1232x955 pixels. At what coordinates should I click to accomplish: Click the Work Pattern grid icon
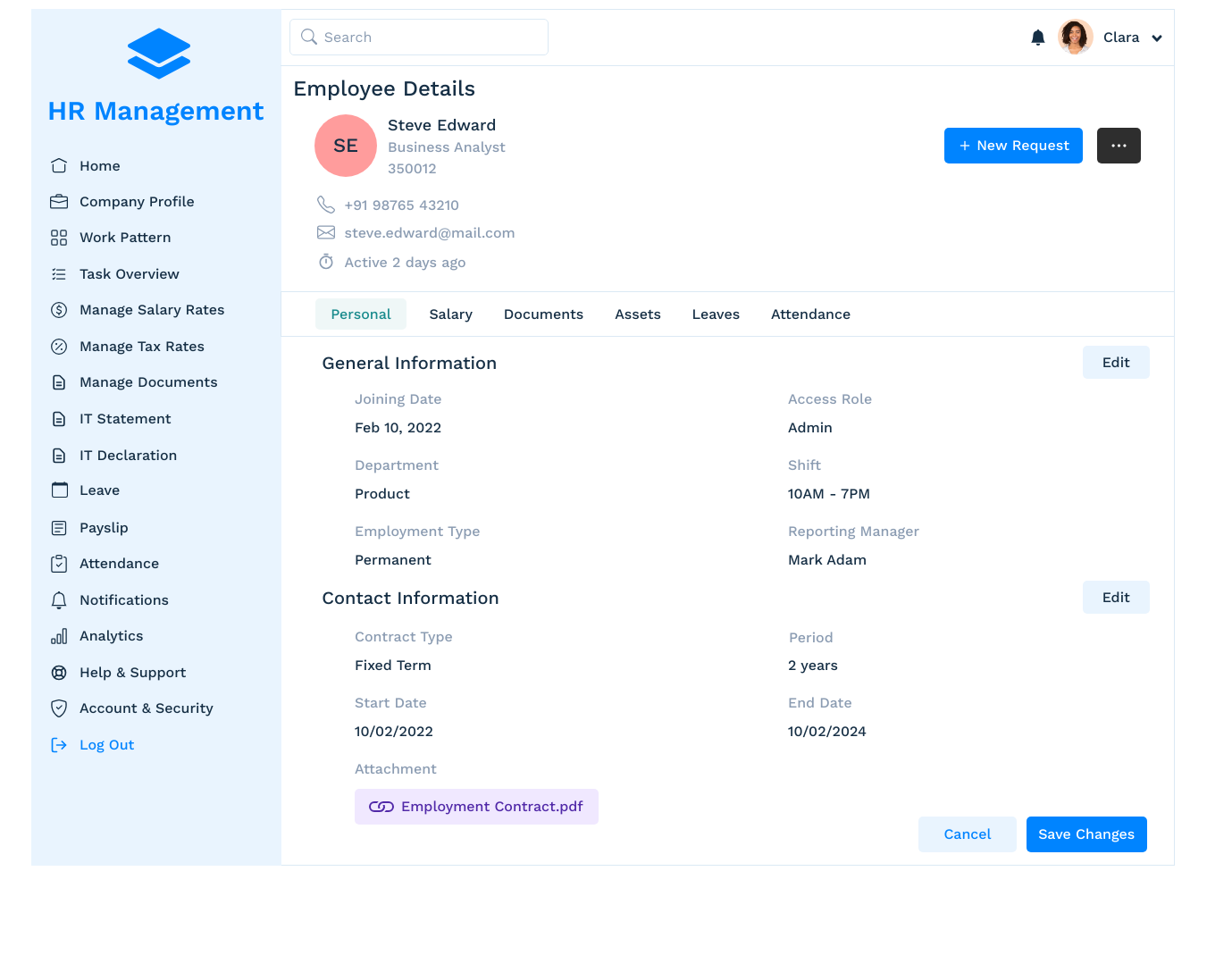pyautogui.click(x=59, y=238)
